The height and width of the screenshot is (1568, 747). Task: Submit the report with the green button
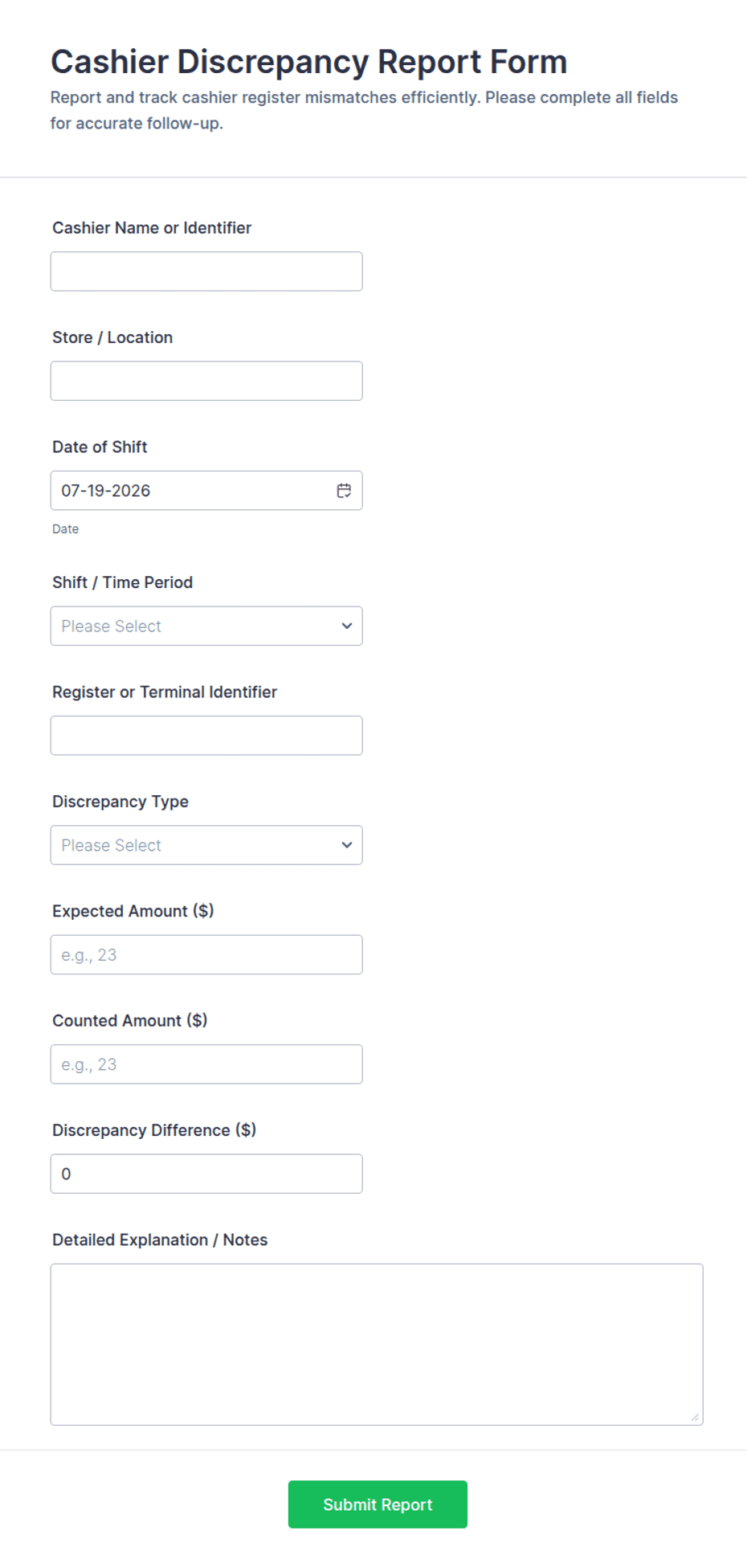(378, 1505)
